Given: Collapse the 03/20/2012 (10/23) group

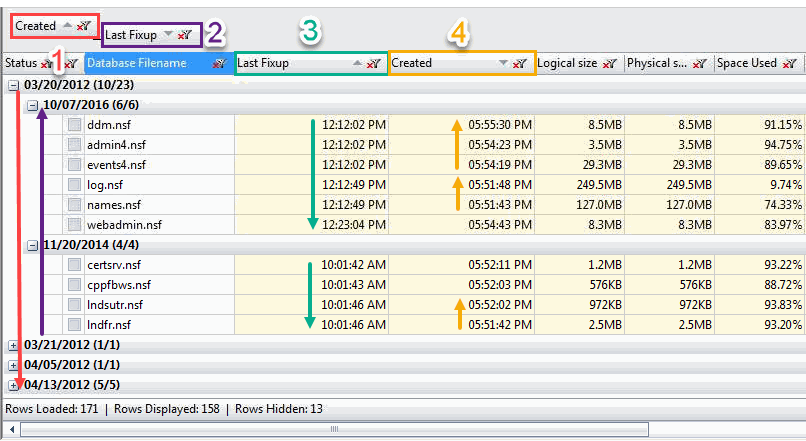Looking at the screenshot, I should click(x=13, y=85).
